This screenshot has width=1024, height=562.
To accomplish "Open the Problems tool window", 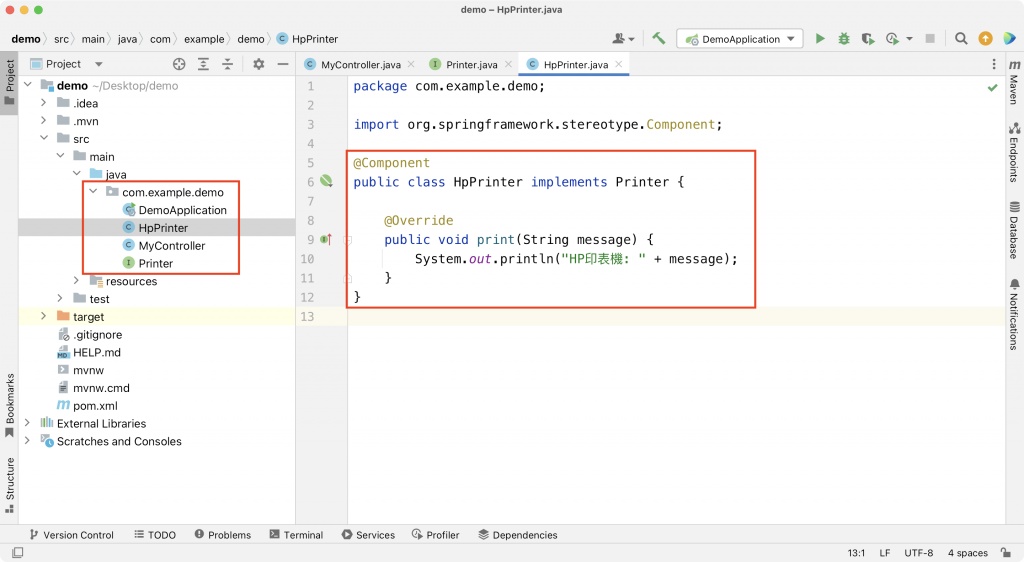I will click(x=223, y=535).
